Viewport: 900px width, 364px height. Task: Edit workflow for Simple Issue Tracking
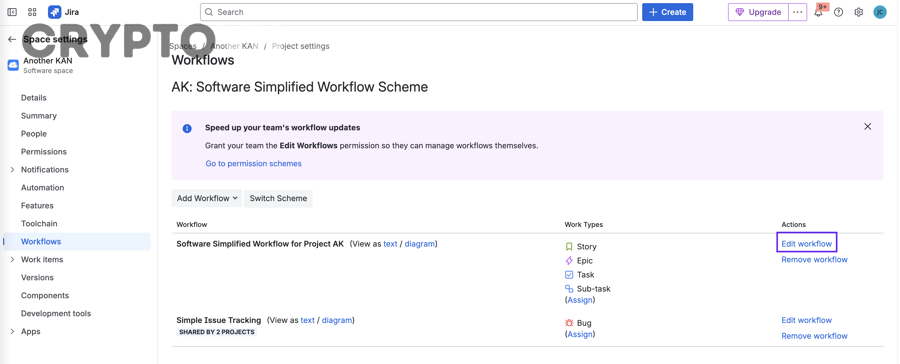[806, 320]
